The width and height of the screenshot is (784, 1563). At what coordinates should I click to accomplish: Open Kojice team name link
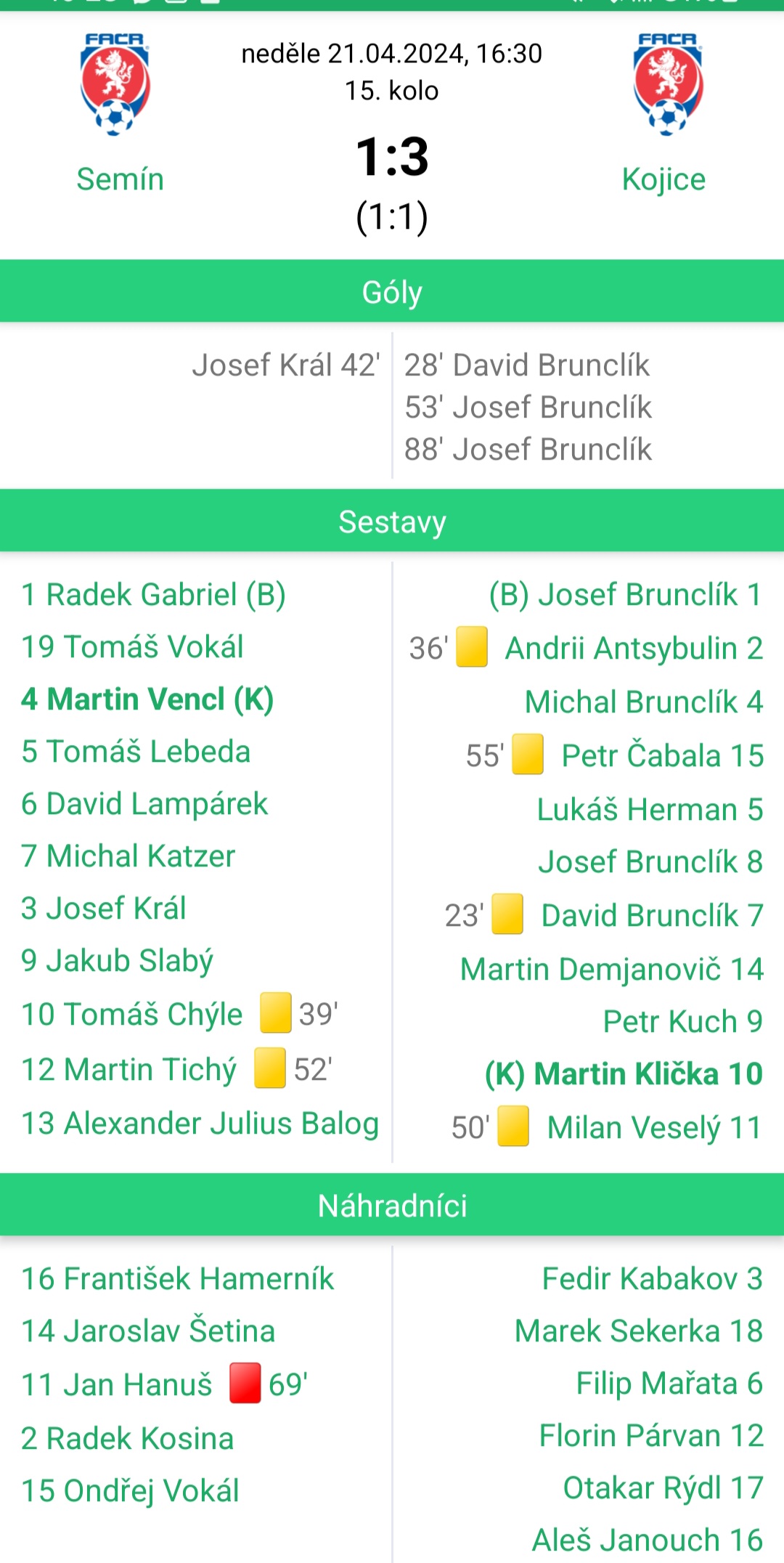(x=664, y=179)
